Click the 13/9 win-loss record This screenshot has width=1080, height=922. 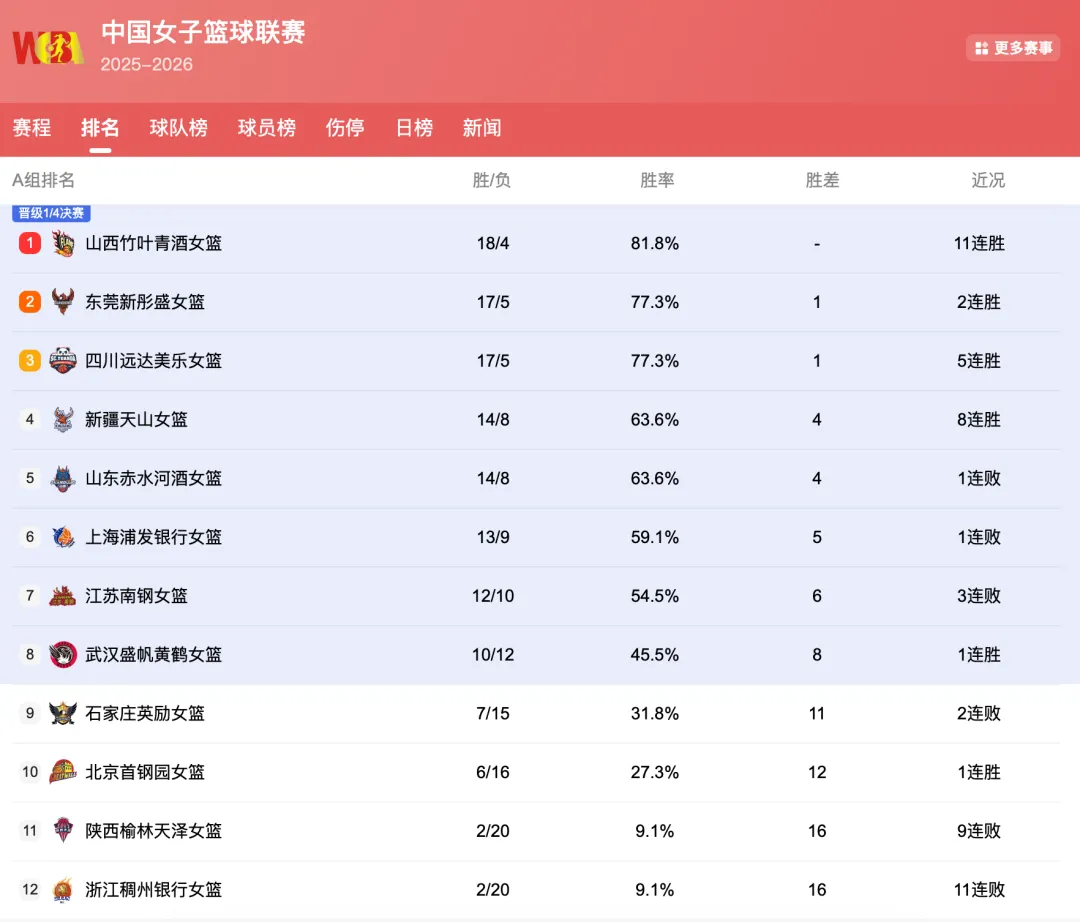(x=493, y=537)
